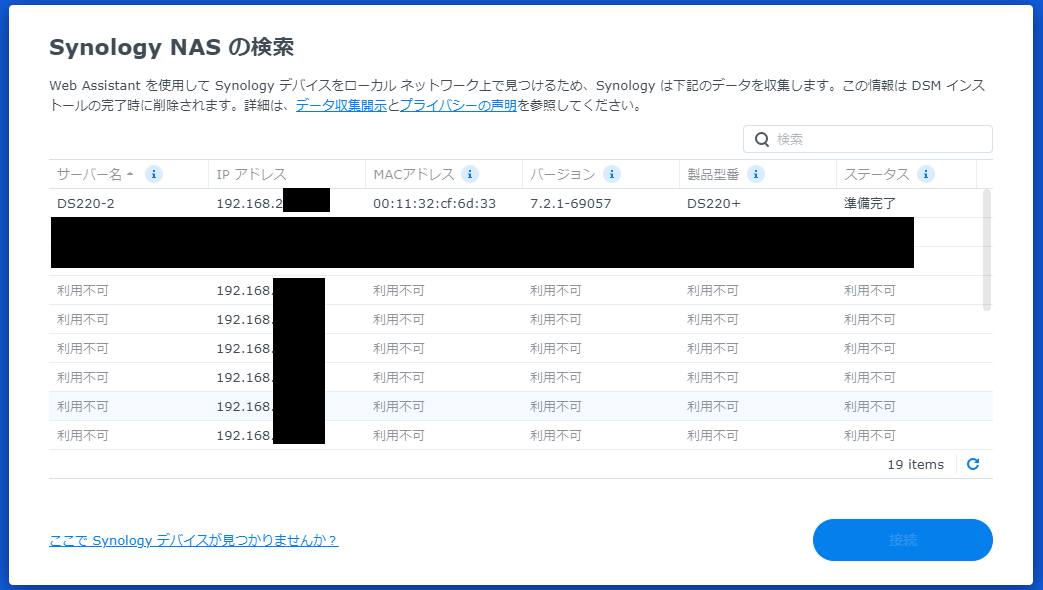Click the 19 items count label

(x=915, y=464)
